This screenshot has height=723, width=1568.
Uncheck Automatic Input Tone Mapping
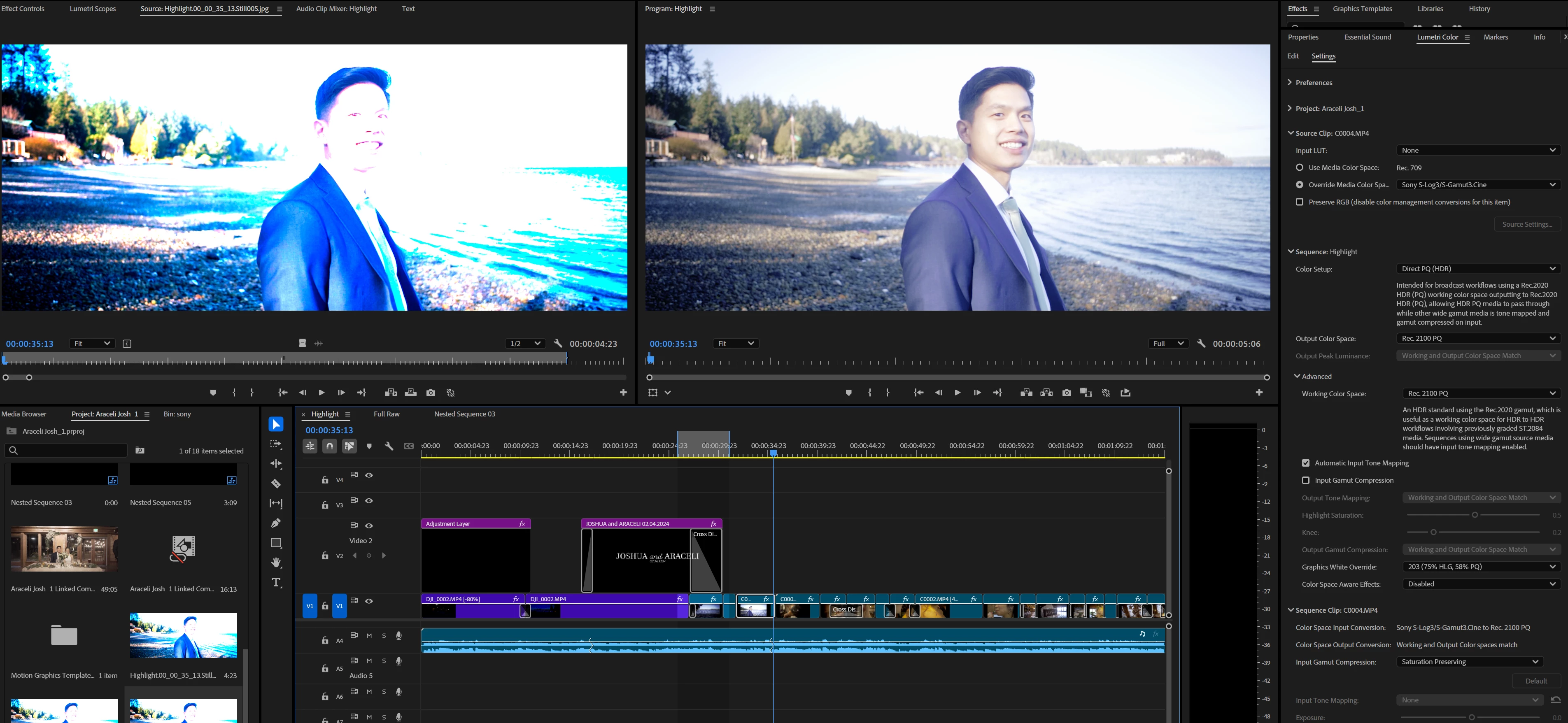[x=1306, y=463]
